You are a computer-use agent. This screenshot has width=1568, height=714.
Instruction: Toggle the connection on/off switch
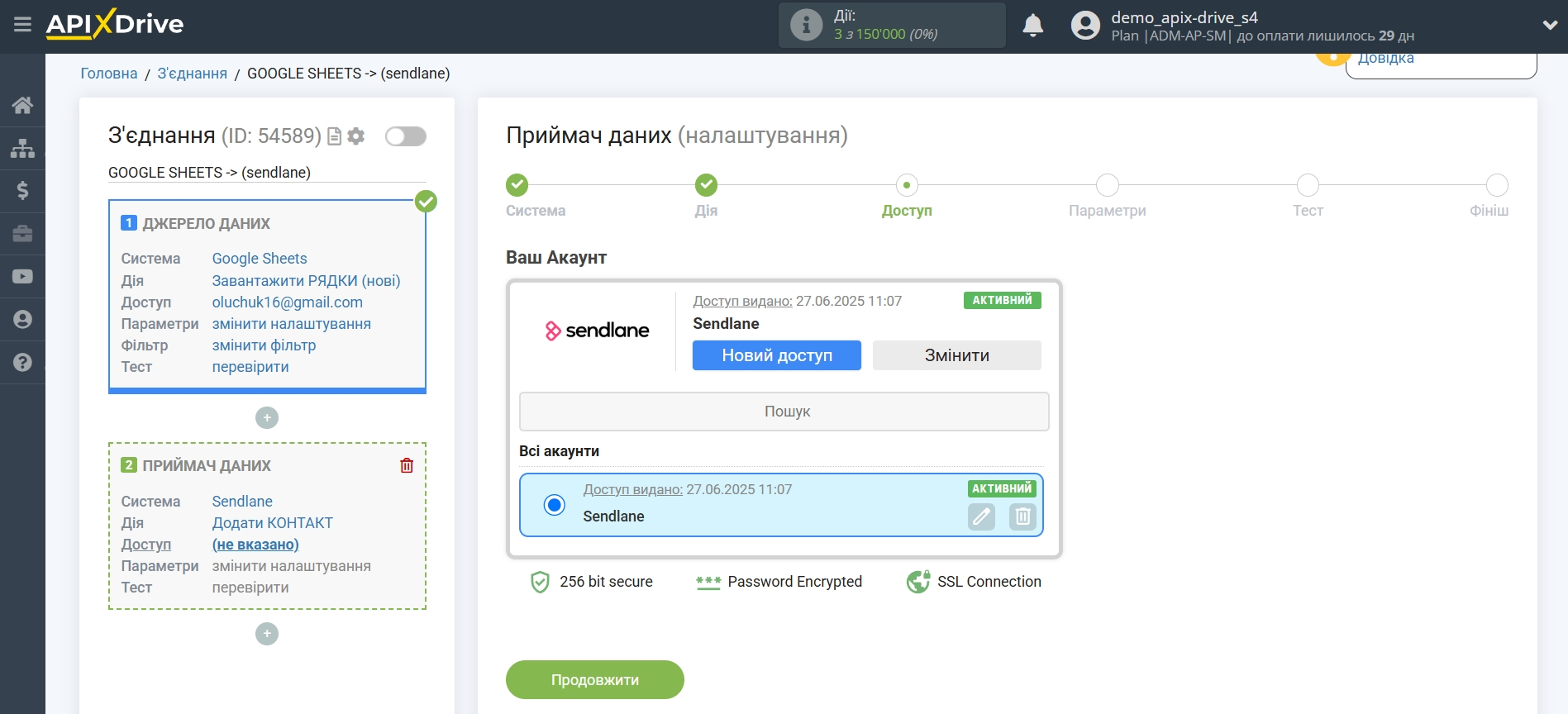406,136
